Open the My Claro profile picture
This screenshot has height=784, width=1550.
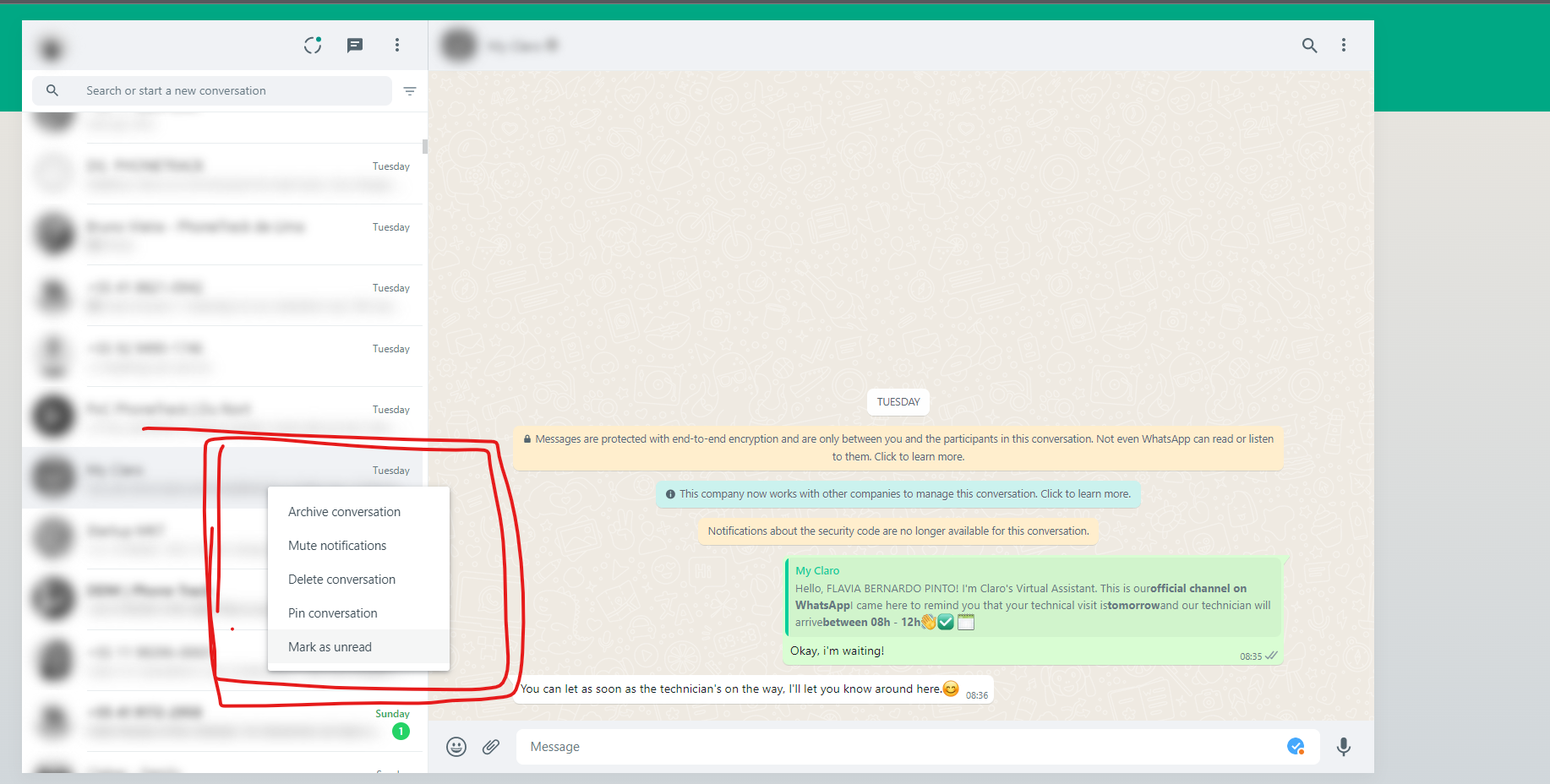tap(458, 45)
